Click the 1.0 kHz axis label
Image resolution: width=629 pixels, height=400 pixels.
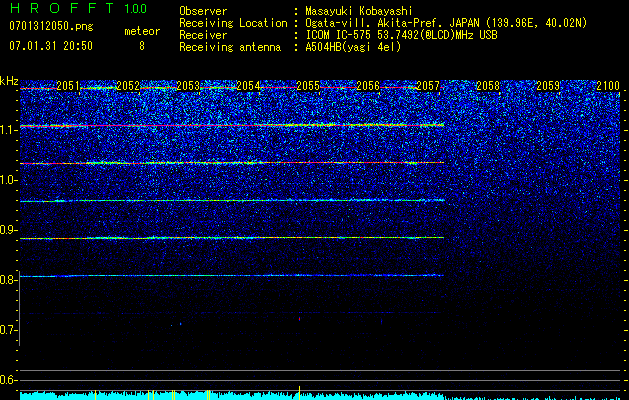tap(9, 180)
